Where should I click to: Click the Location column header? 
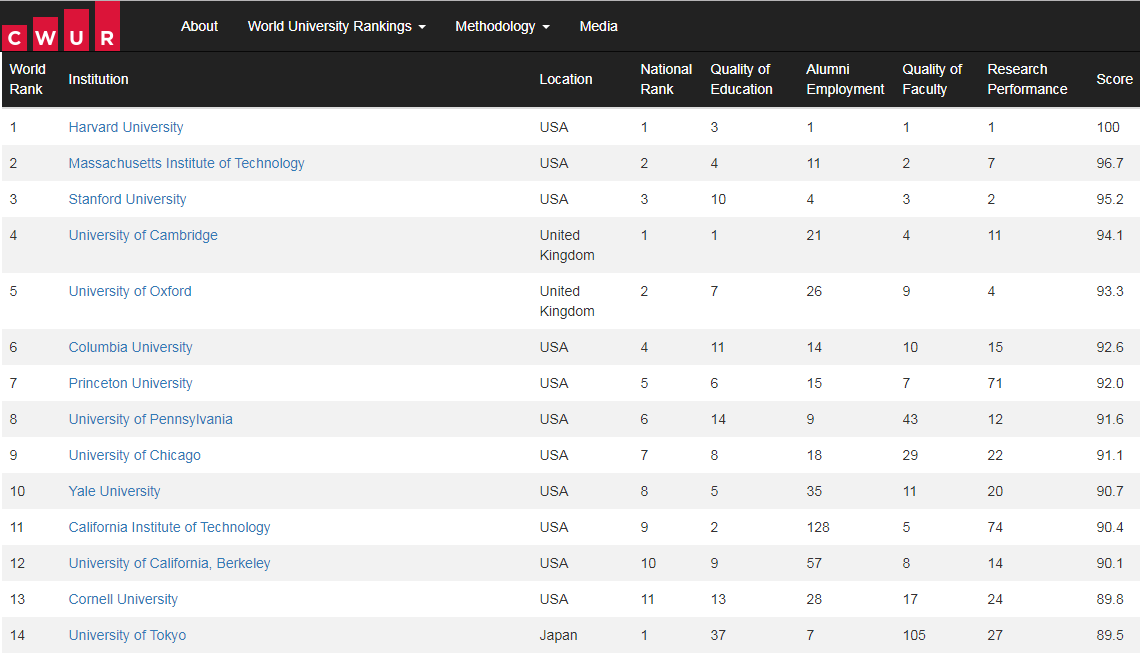click(x=566, y=79)
